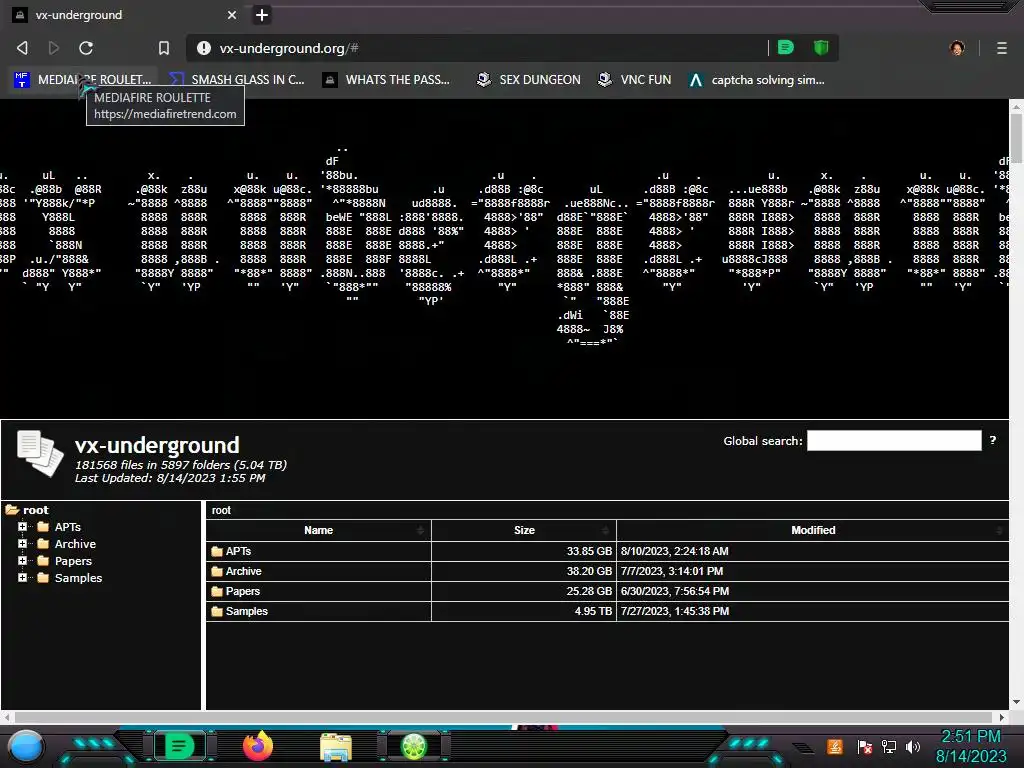Click the scroll down arrow on vertical scrollbar

pyautogui.click(x=1016, y=702)
